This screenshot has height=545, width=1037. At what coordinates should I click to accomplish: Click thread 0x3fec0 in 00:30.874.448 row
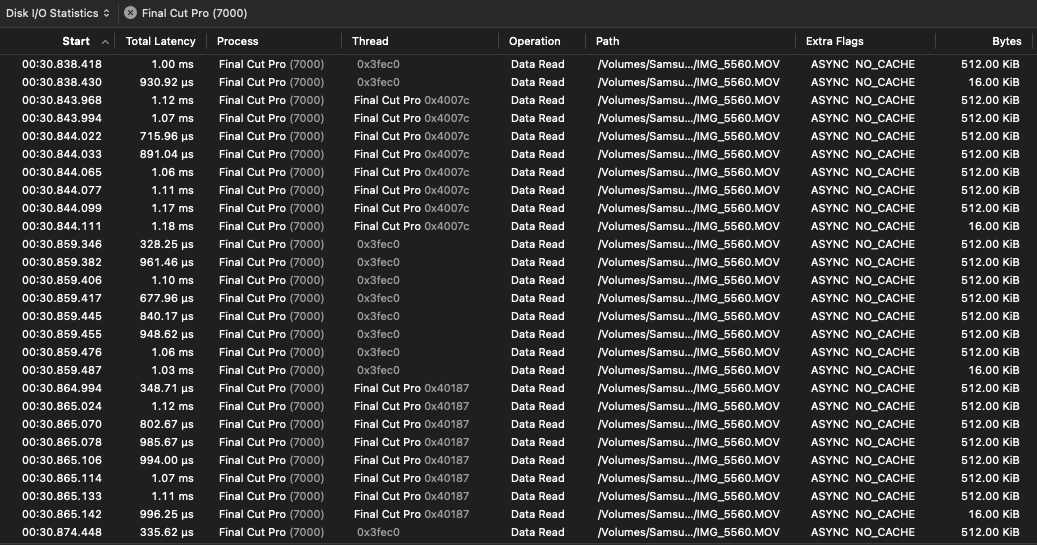(x=378, y=532)
